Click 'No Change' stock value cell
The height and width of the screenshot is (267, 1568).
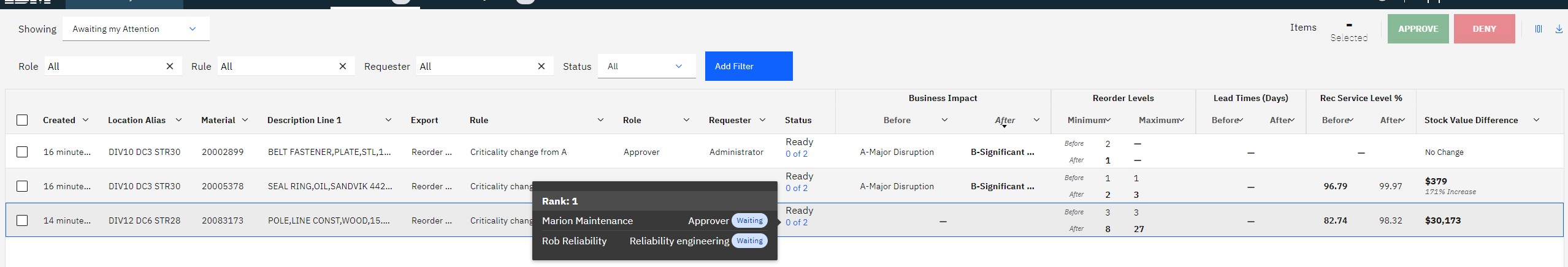[1444, 152]
